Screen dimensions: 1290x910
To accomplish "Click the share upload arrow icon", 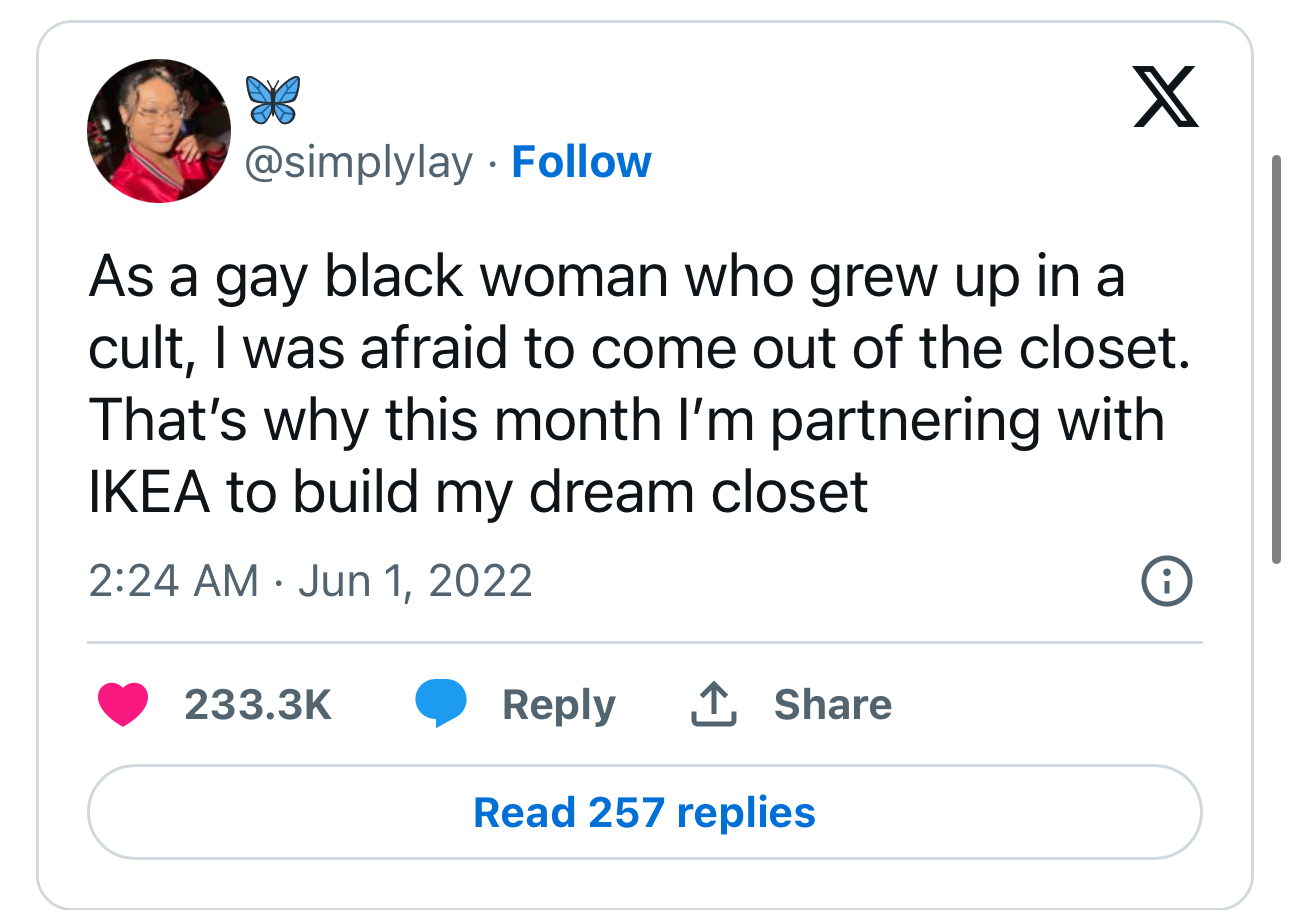I will tap(714, 704).
